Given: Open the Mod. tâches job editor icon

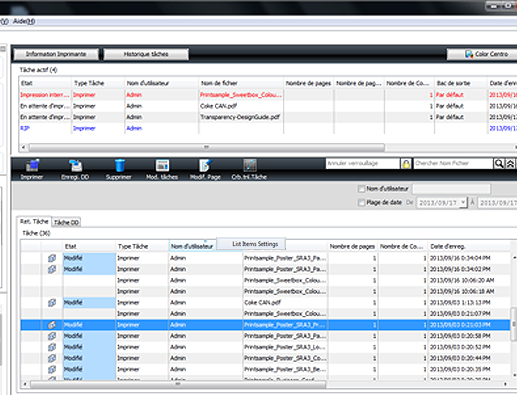Looking at the screenshot, I should pos(162,165).
